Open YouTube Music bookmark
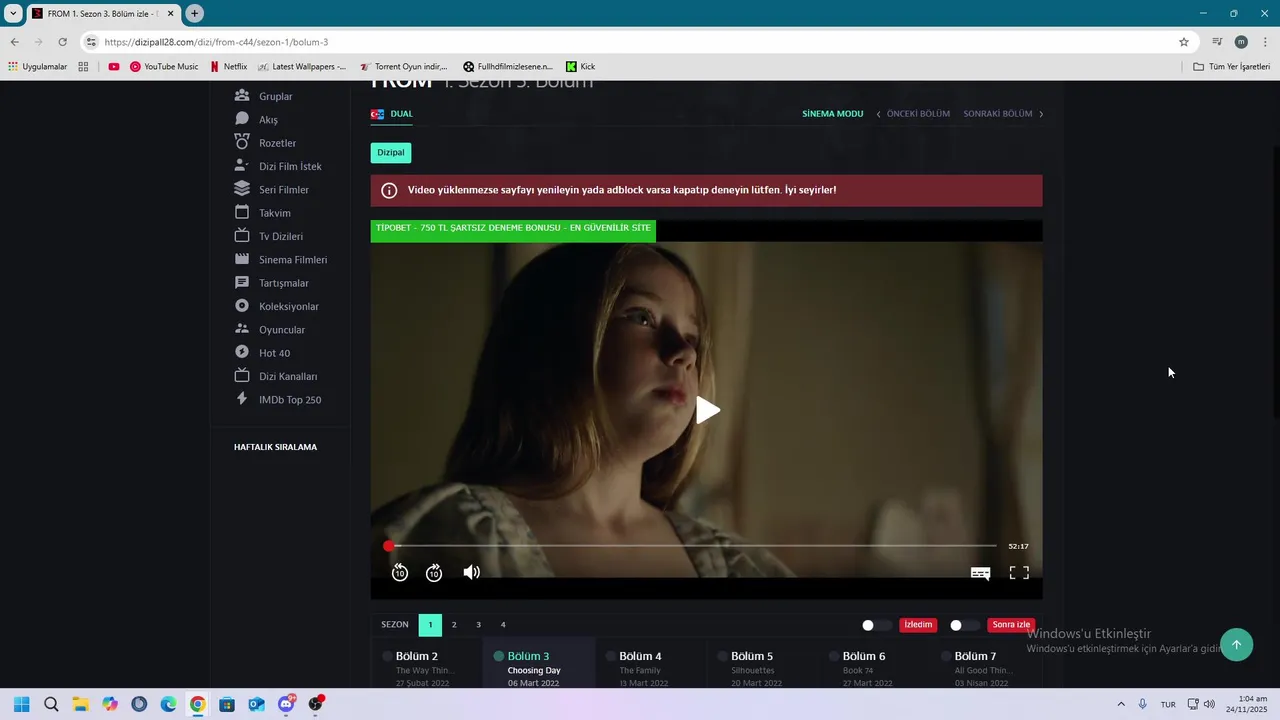Screen dimensions: 1280x720 tap(164, 67)
